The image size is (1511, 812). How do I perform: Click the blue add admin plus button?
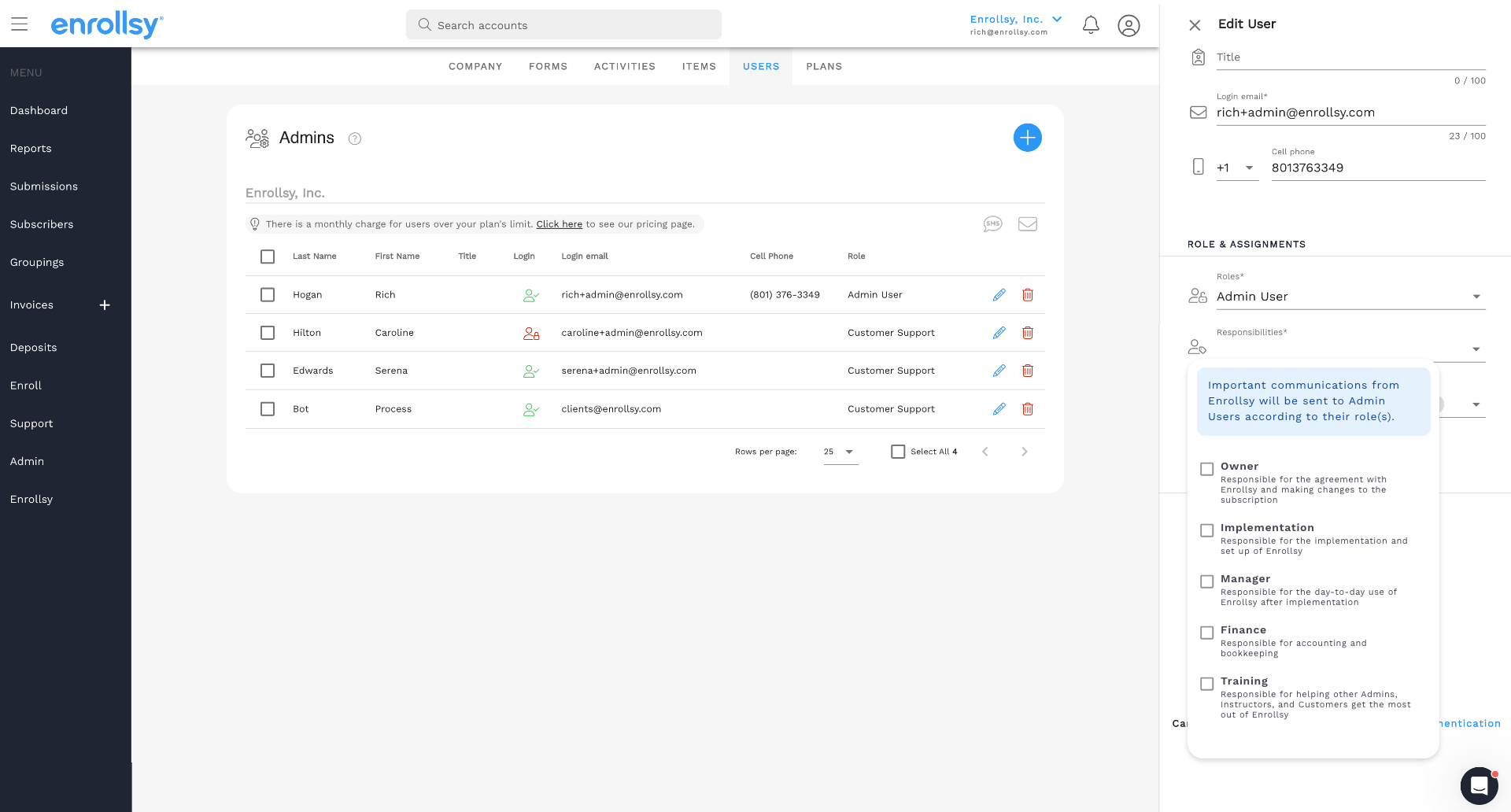pos(1027,138)
